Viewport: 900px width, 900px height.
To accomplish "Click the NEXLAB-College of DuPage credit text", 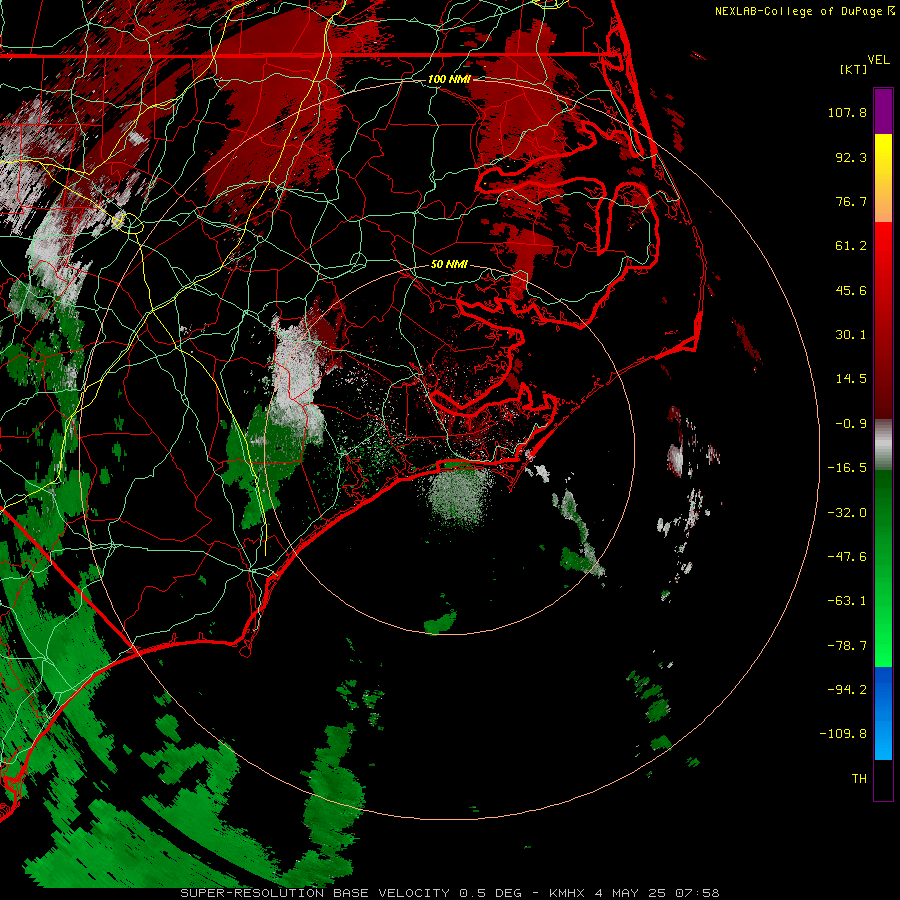I will tap(798, 11).
